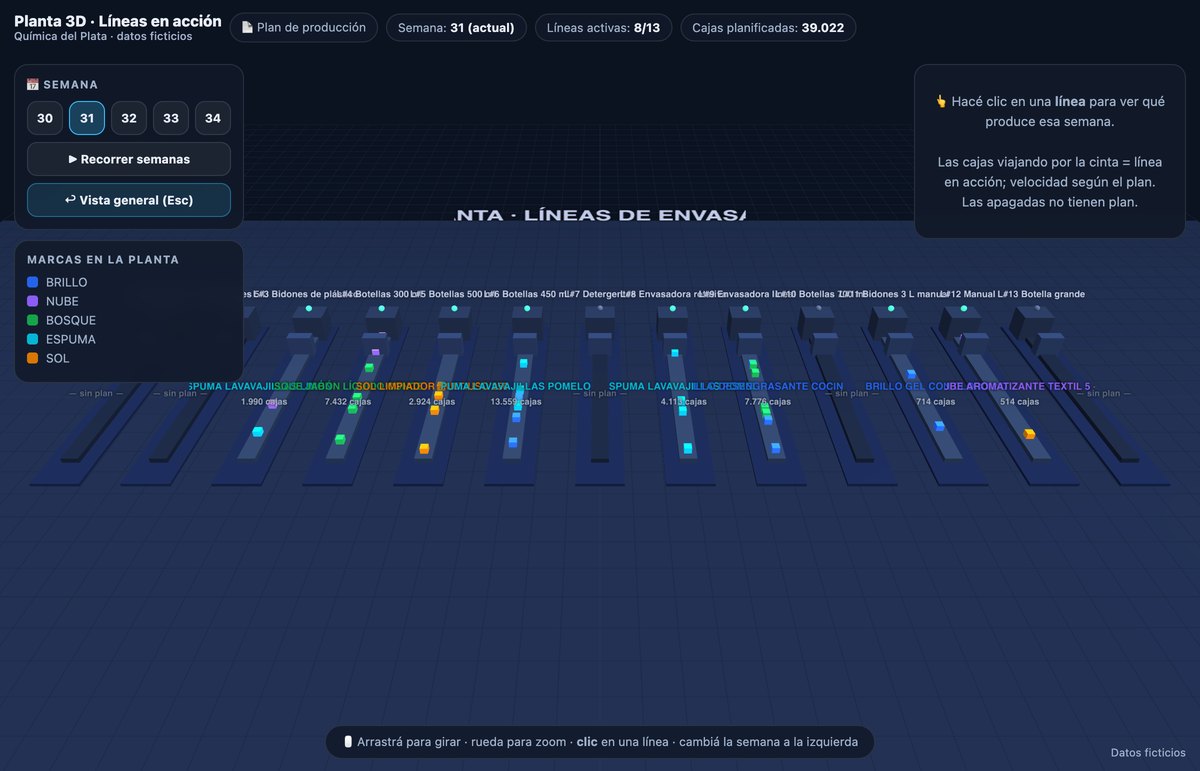The height and width of the screenshot is (771, 1200).
Task: Click the orange box on L#12 conveyor
Action: [1029, 434]
